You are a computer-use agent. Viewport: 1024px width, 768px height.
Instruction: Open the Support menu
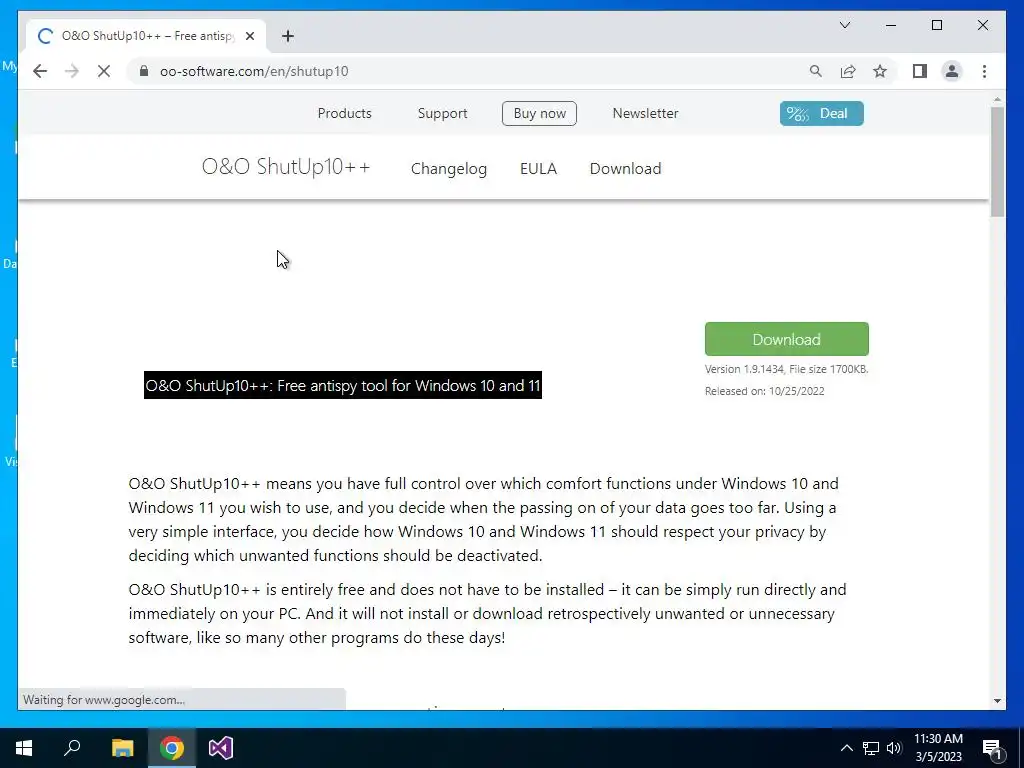pos(442,113)
